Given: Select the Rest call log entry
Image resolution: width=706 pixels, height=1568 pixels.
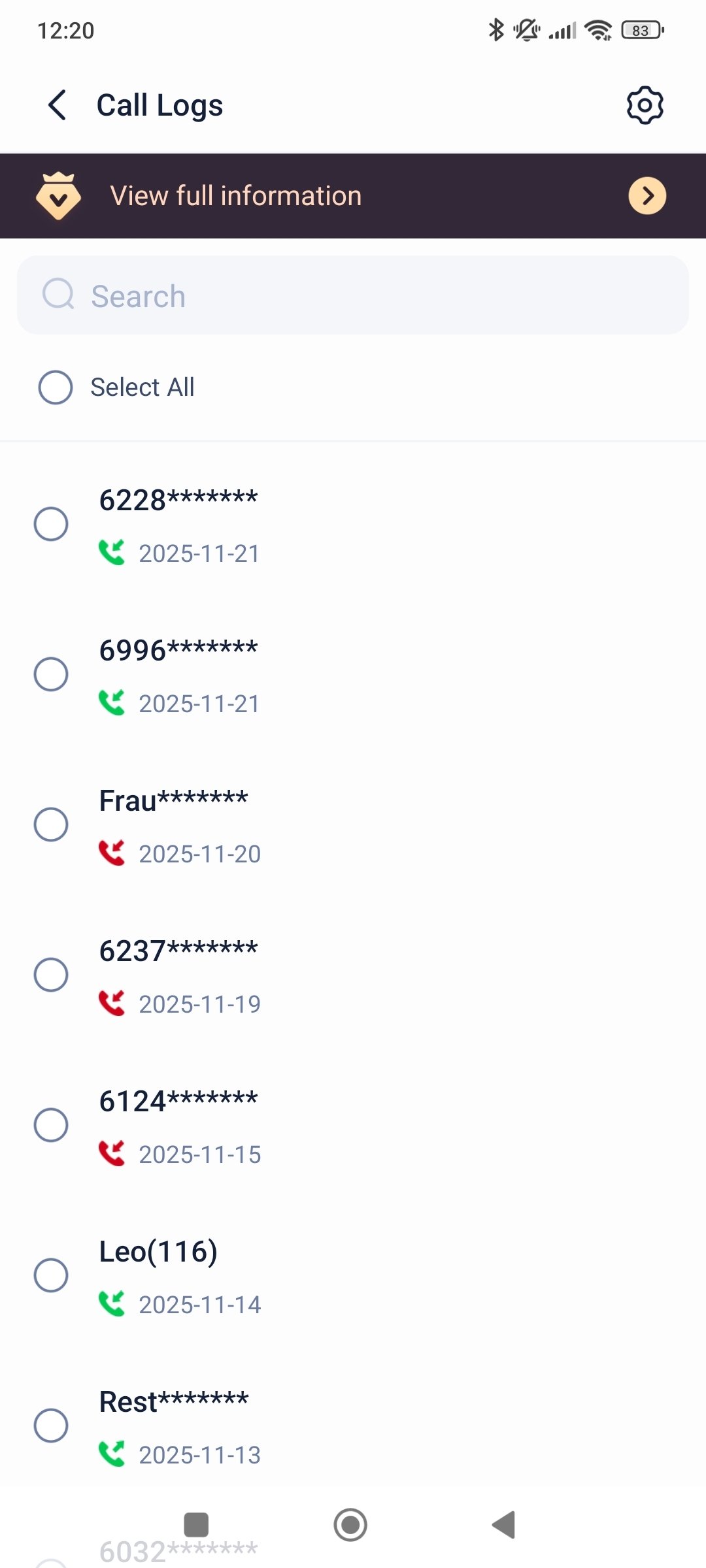Looking at the screenshot, I should pos(51,1426).
